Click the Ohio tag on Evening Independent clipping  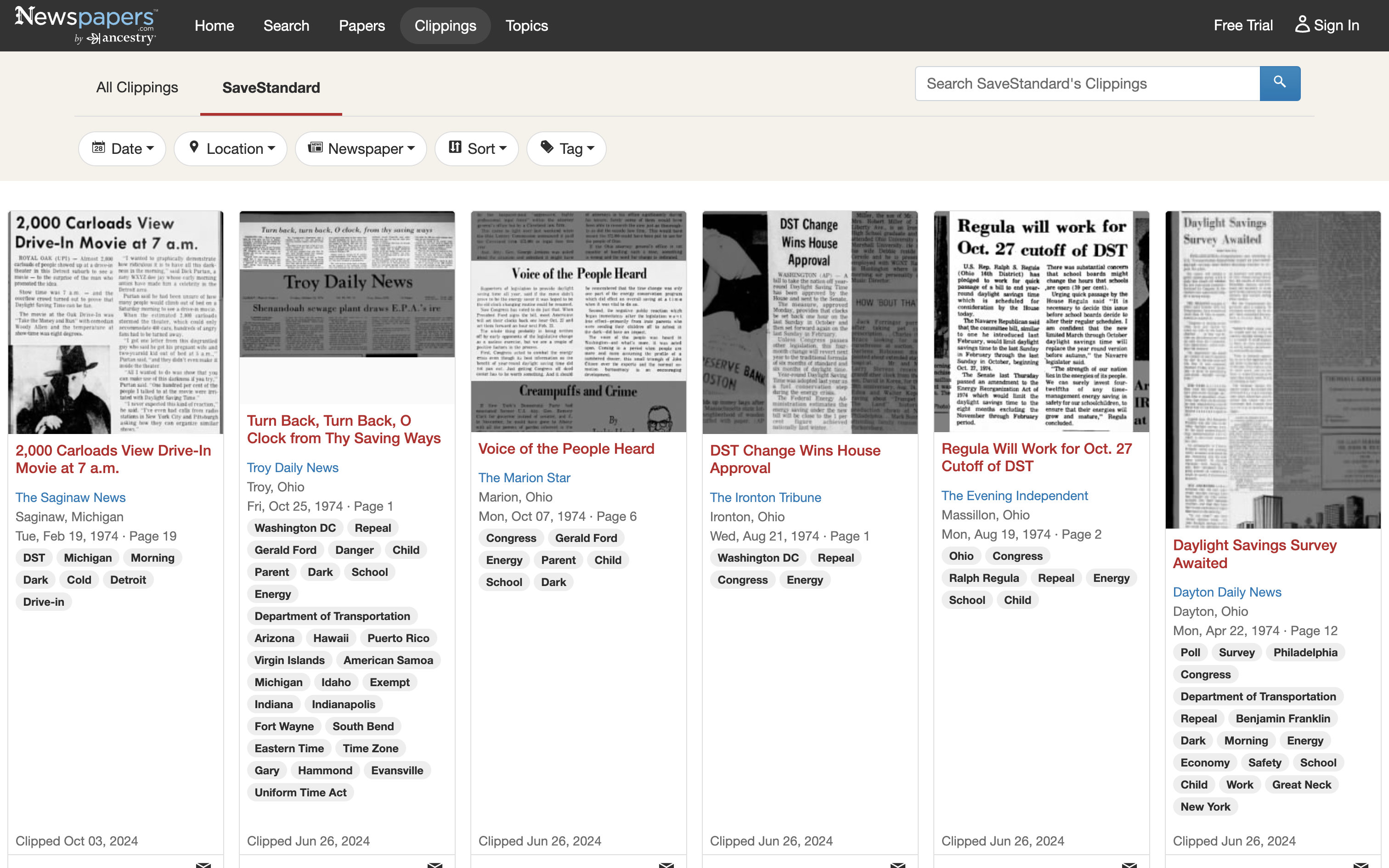[x=961, y=556]
